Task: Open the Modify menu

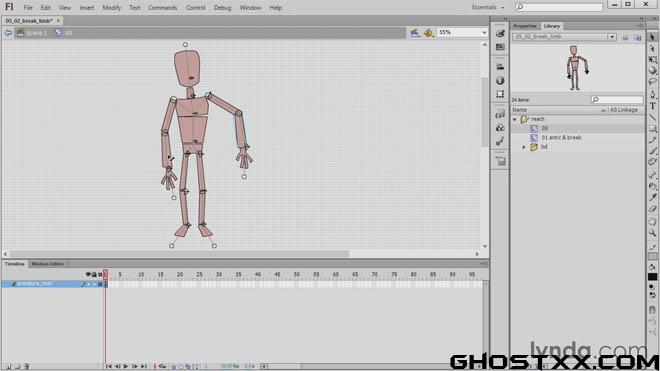Action: coord(112,8)
